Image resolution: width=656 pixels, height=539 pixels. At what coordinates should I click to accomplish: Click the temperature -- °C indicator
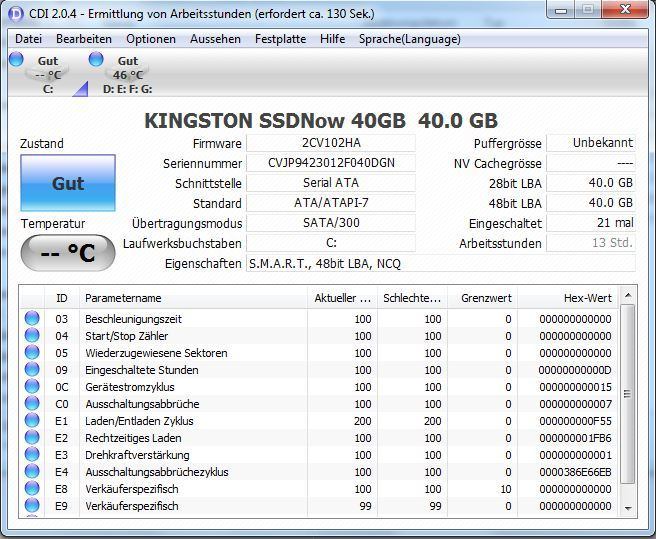point(68,253)
